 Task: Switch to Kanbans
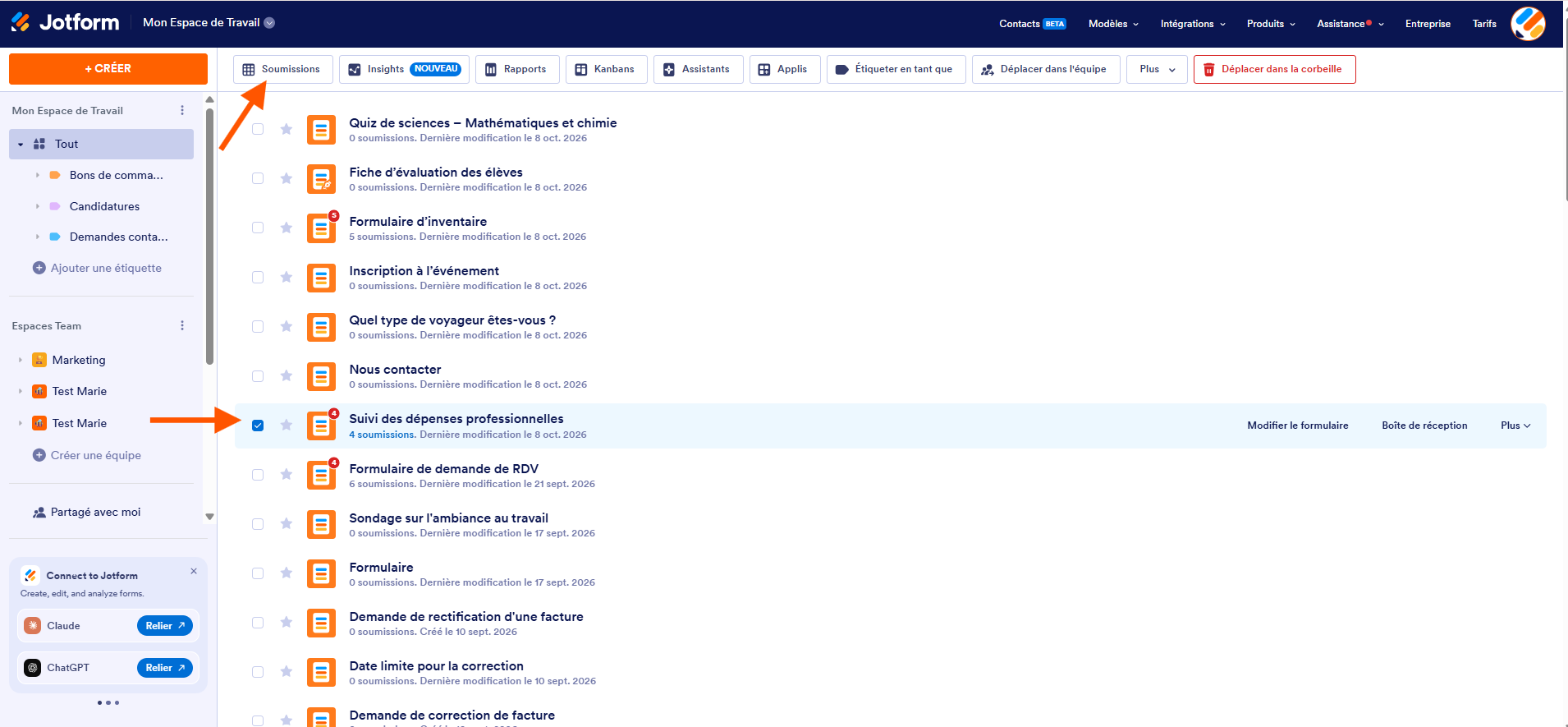[x=606, y=69]
